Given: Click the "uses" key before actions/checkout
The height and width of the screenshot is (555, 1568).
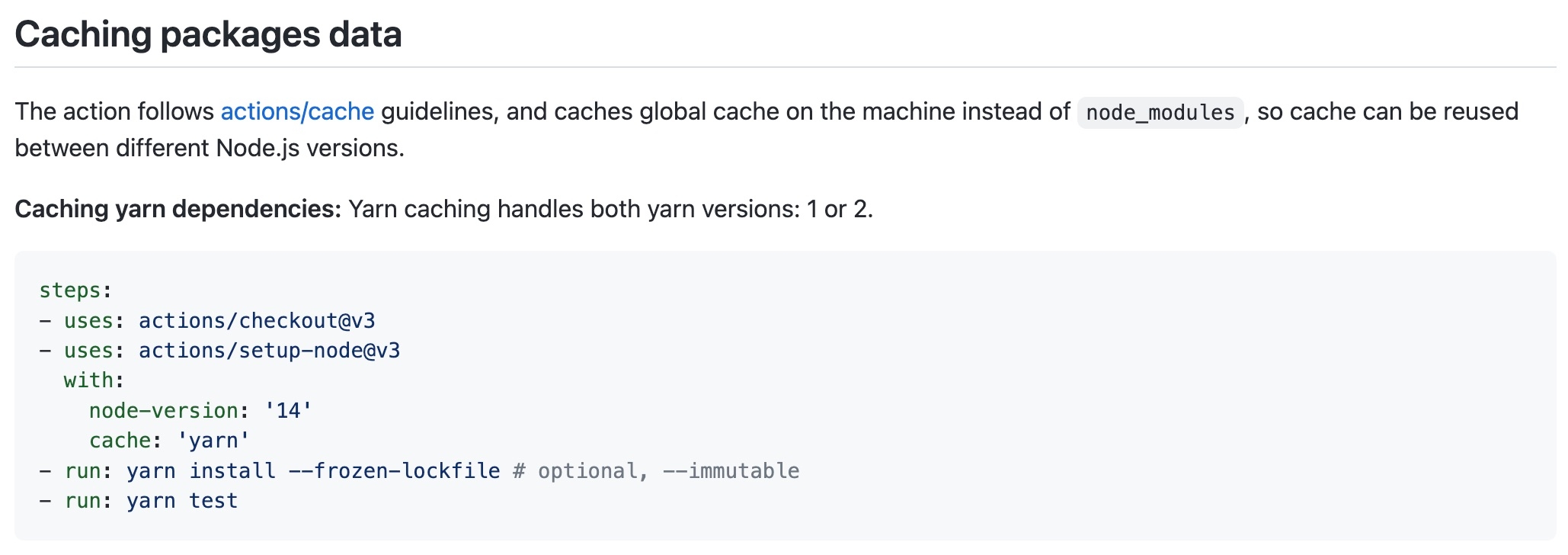Looking at the screenshot, I should point(88,321).
